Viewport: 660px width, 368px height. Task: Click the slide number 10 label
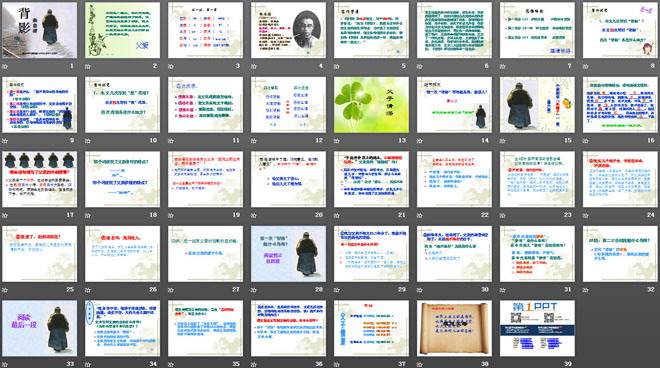pyautogui.click(x=153, y=140)
